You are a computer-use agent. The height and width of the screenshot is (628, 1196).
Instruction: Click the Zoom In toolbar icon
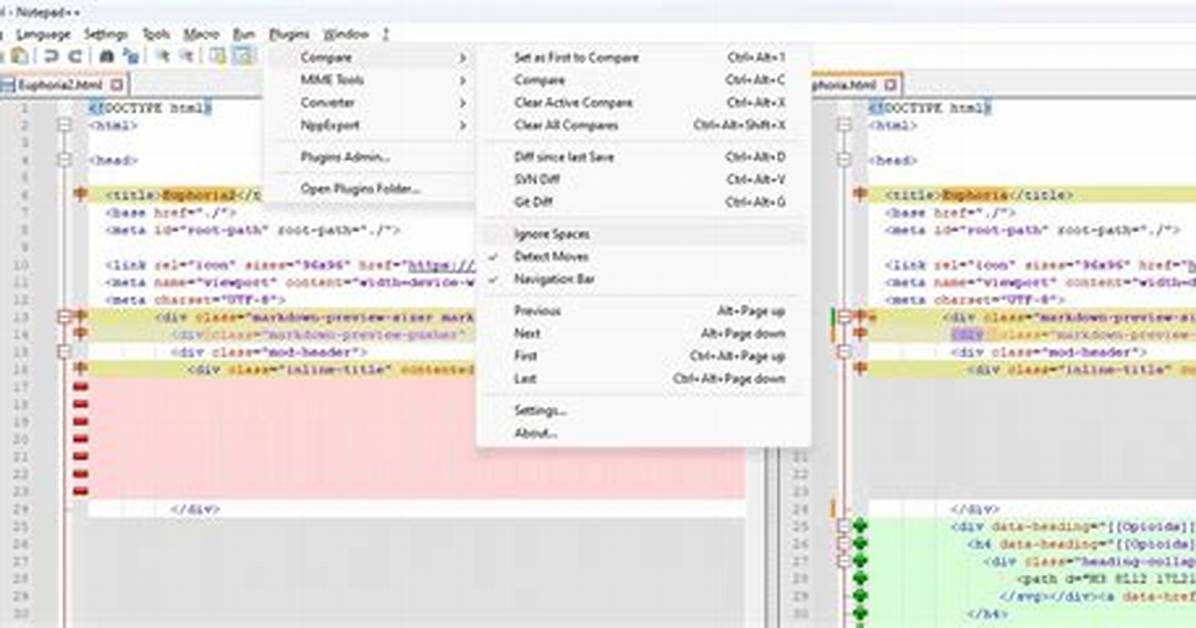tap(162, 56)
